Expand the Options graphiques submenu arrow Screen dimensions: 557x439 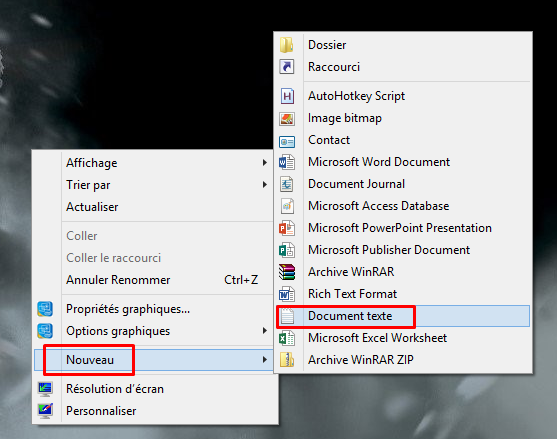(x=265, y=331)
